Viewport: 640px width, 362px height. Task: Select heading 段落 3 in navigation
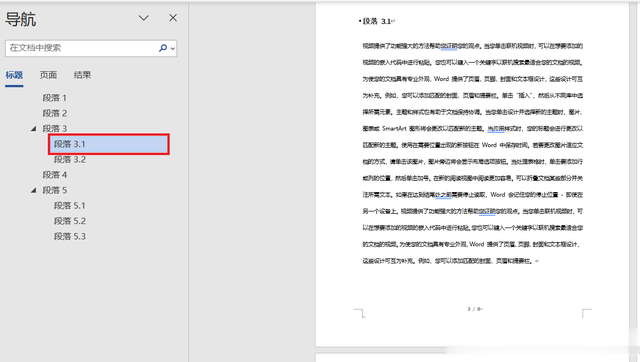click(55, 129)
